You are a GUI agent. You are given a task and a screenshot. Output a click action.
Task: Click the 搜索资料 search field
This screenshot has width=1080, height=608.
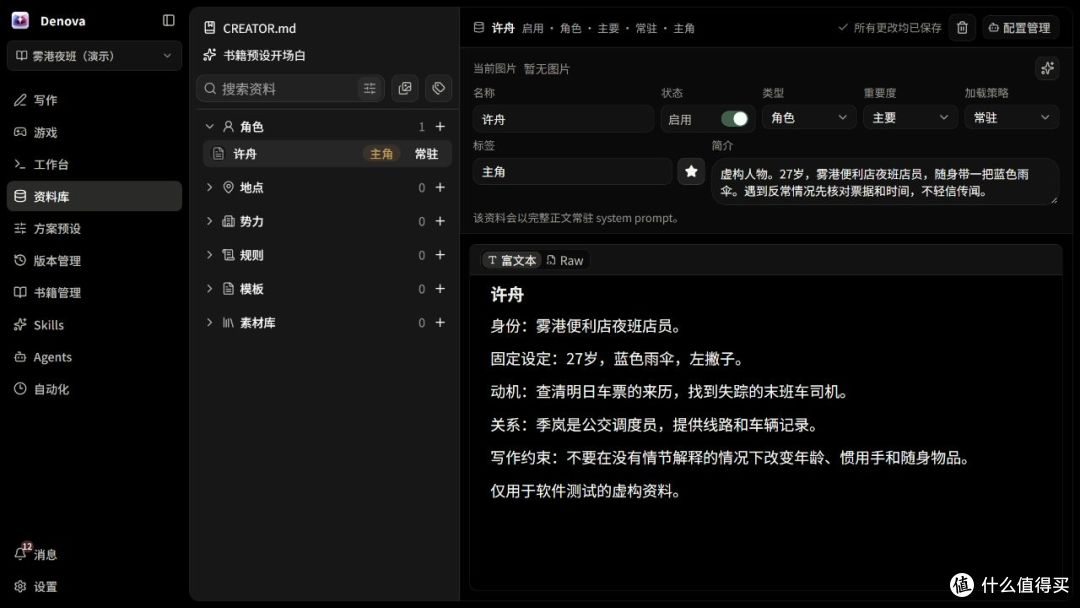[x=279, y=88]
